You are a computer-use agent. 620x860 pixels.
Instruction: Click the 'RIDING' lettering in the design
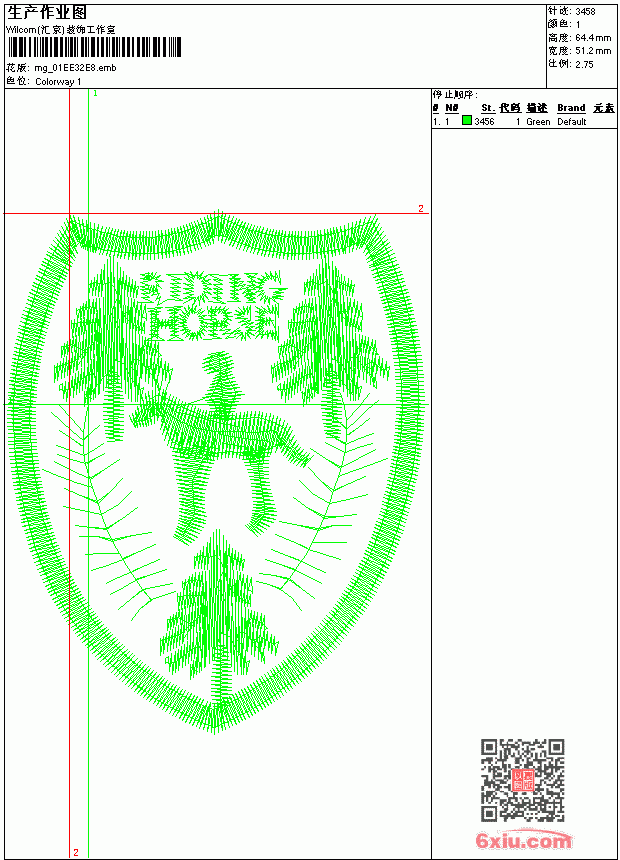213,286
